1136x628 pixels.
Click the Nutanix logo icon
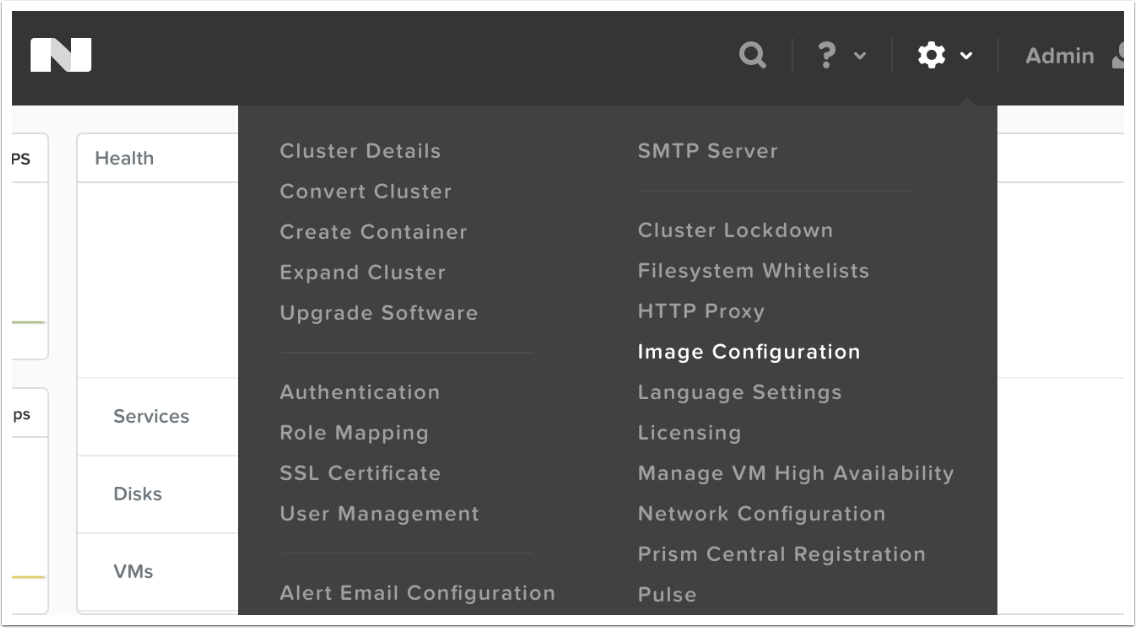click(x=61, y=56)
